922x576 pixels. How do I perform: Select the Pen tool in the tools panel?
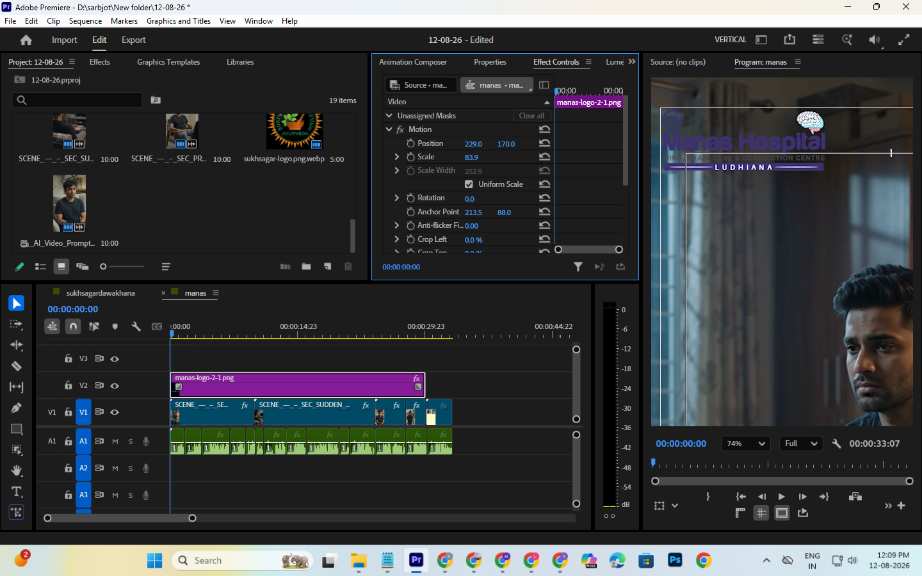pos(16,407)
